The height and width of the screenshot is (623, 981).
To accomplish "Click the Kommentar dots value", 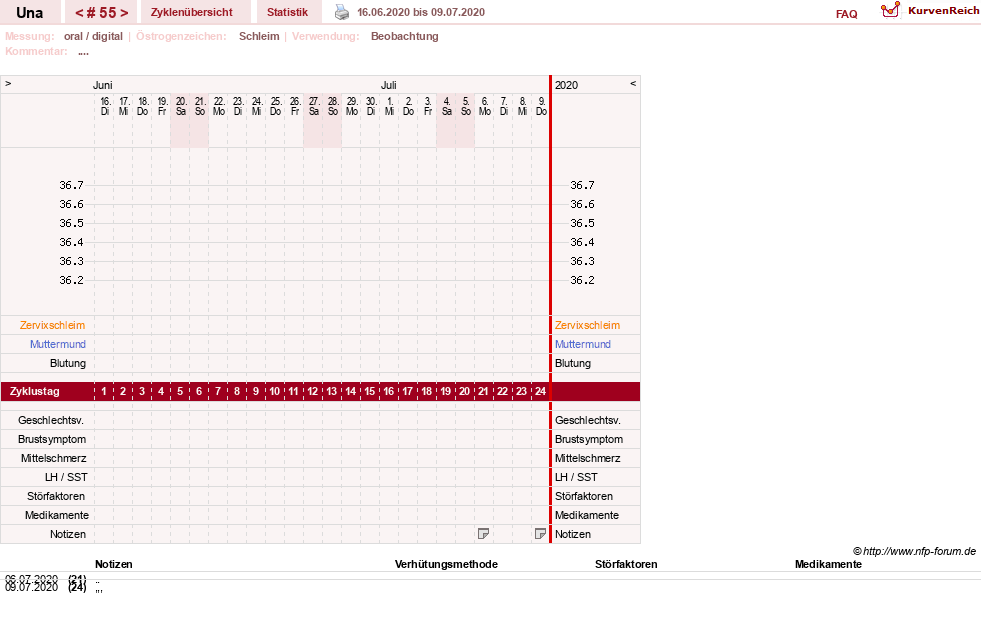I will (83, 52).
